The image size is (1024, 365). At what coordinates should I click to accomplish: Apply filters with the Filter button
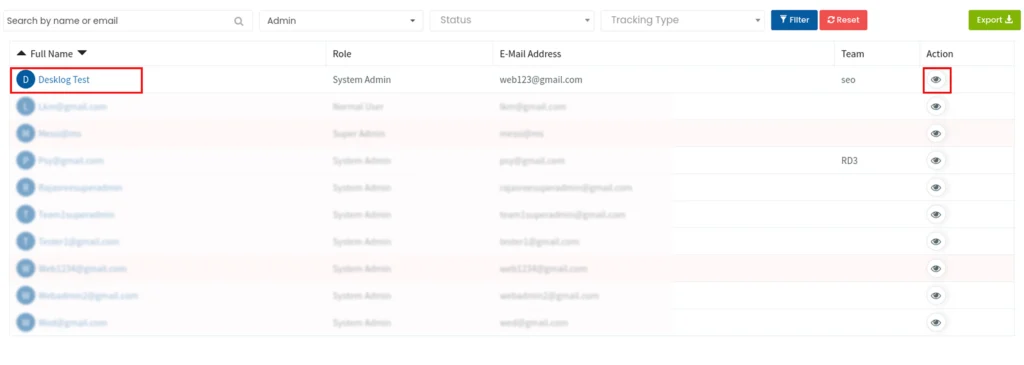coord(794,20)
